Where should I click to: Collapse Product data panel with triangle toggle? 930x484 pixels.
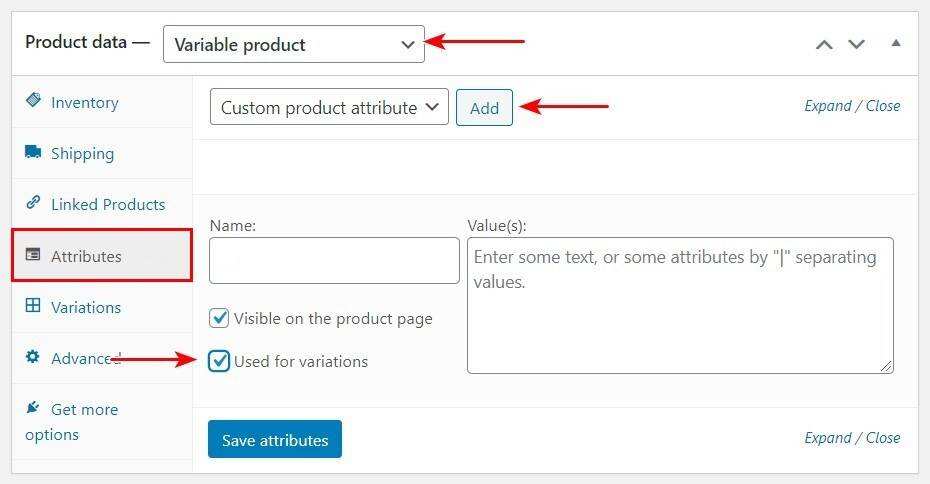pyautogui.click(x=896, y=43)
